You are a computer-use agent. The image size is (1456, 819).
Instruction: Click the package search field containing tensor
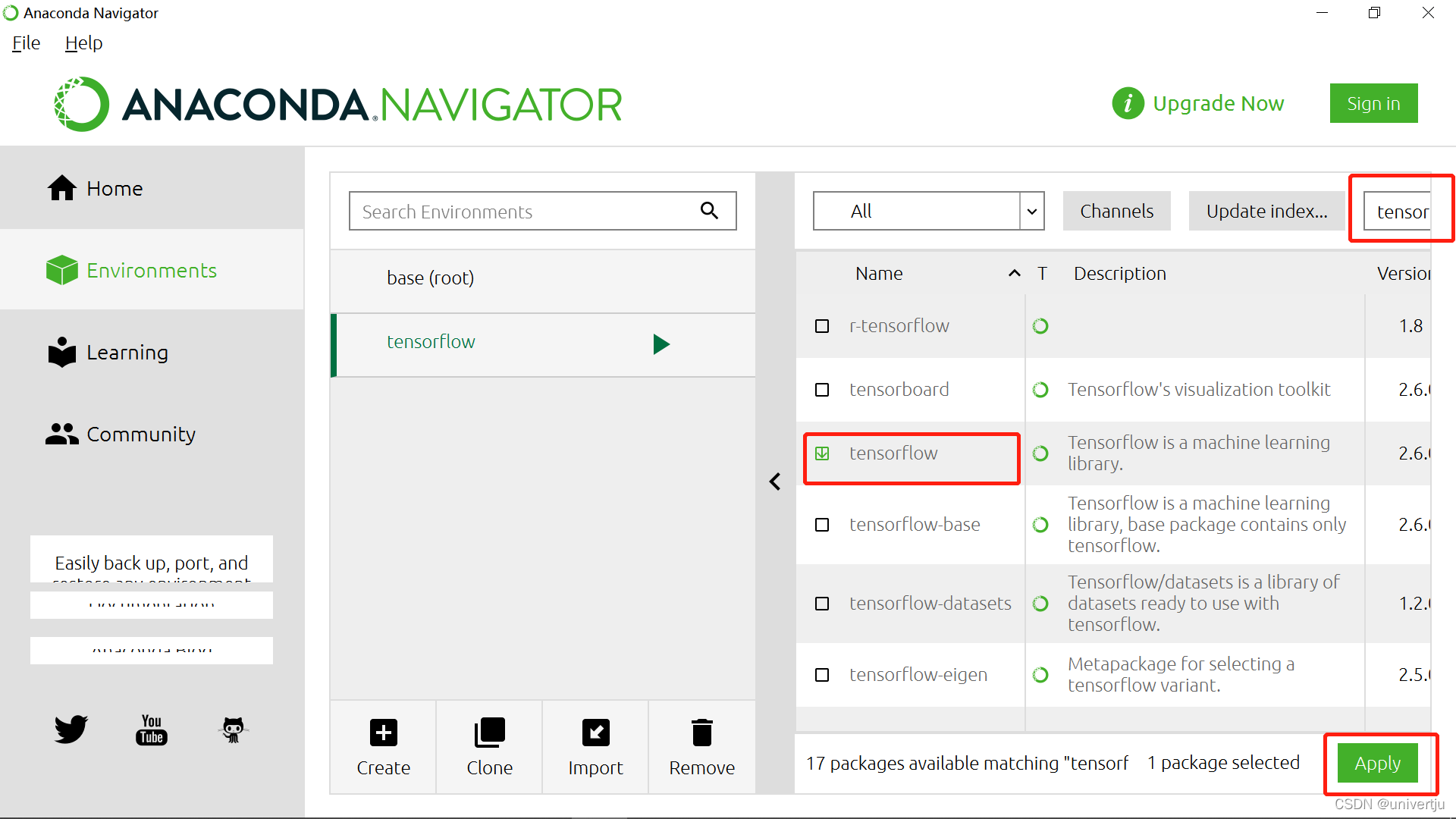tap(1400, 212)
